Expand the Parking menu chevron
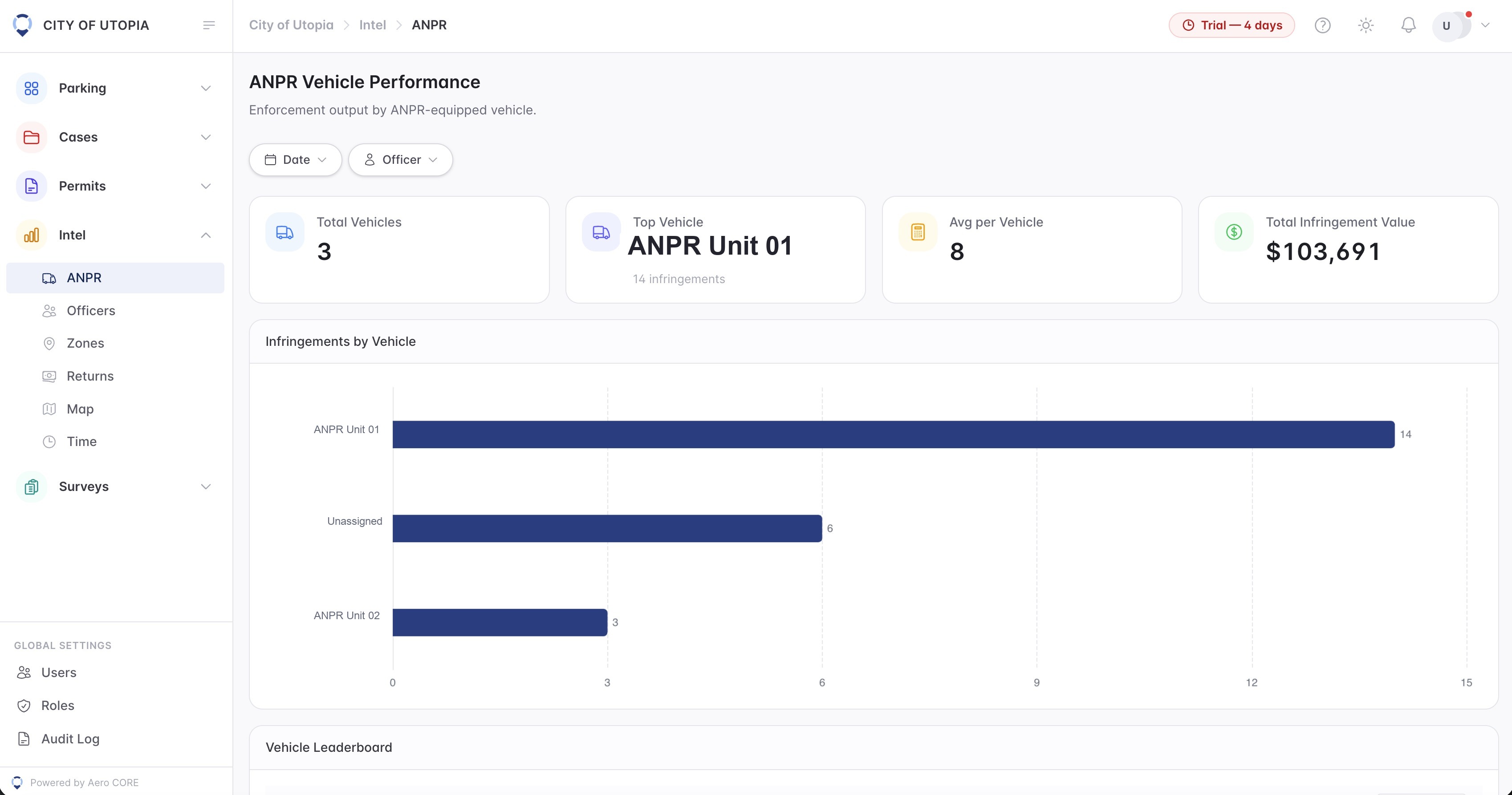Screen dimensions: 1512x795 [x=206, y=89]
